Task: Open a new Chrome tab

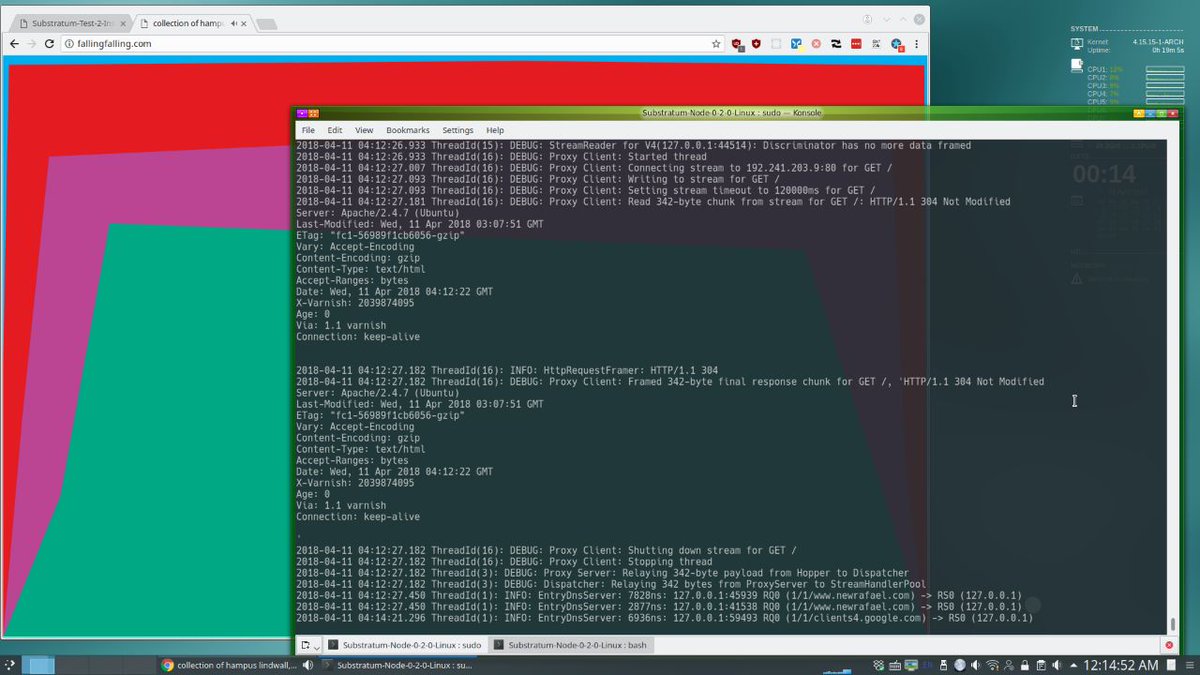Action: (267, 23)
